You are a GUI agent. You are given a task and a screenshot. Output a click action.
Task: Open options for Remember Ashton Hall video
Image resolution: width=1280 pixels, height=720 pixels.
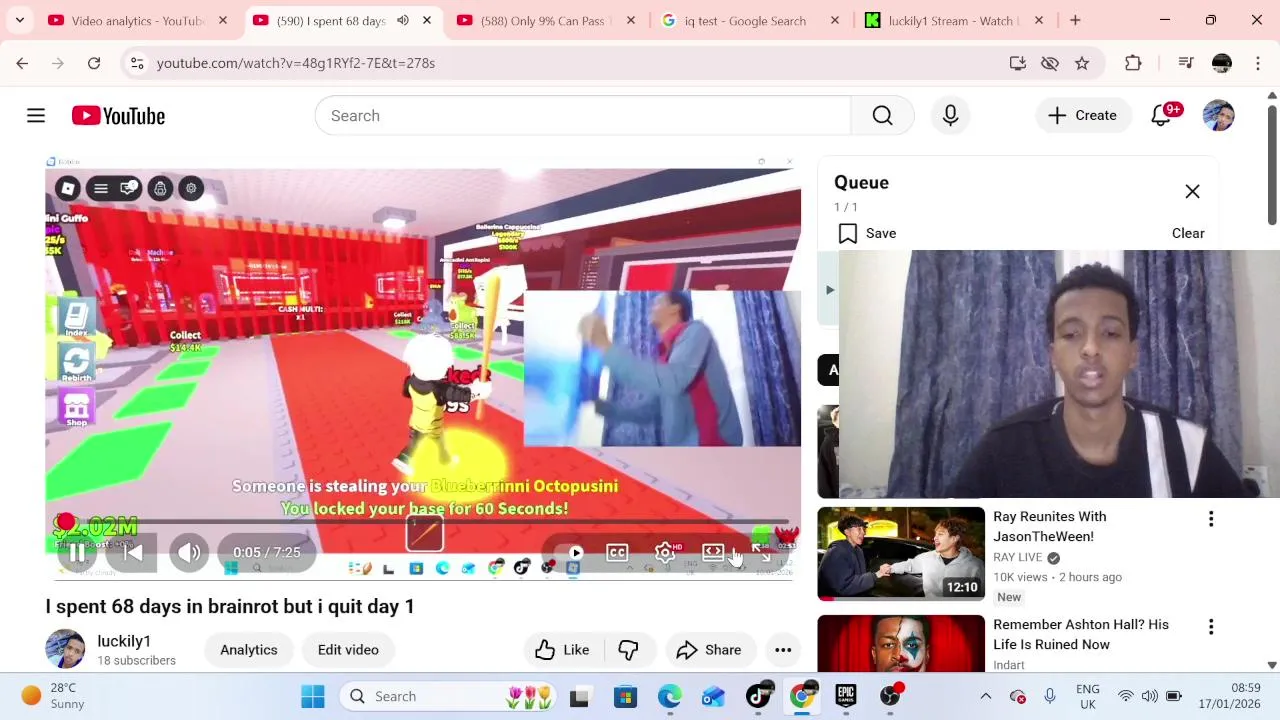1211,627
